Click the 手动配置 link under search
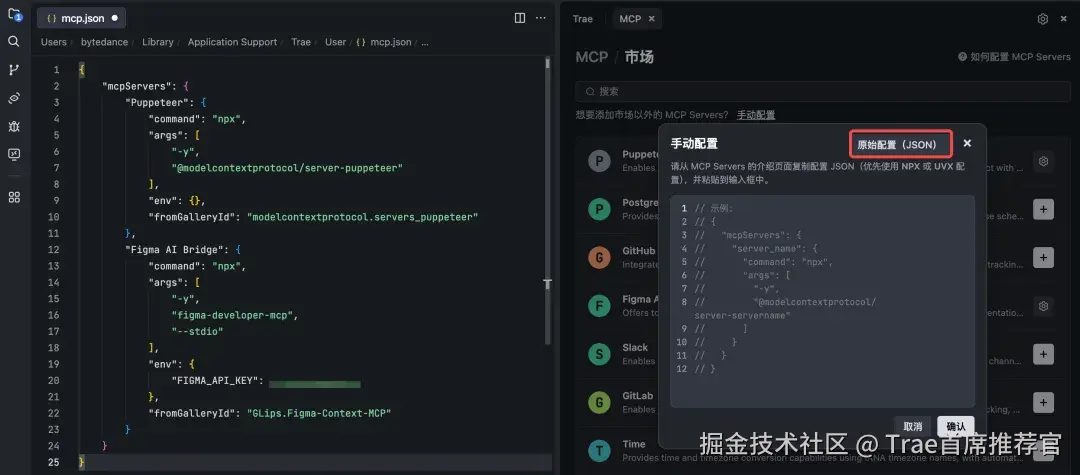The height and width of the screenshot is (475, 1080). click(x=756, y=115)
